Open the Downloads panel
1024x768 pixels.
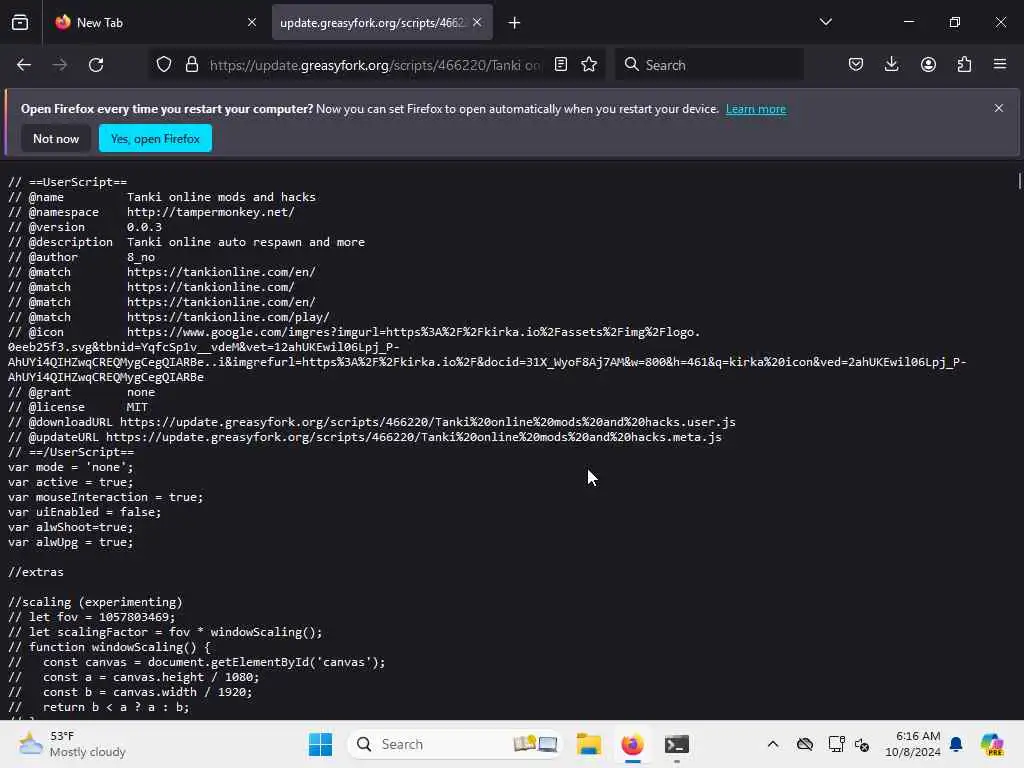point(891,64)
